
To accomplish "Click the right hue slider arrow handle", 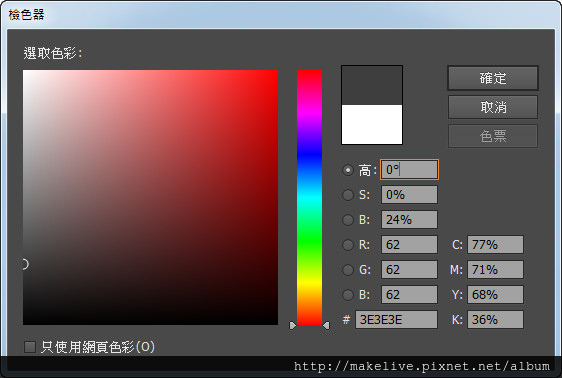I will pyautogui.click(x=326, y=325).
